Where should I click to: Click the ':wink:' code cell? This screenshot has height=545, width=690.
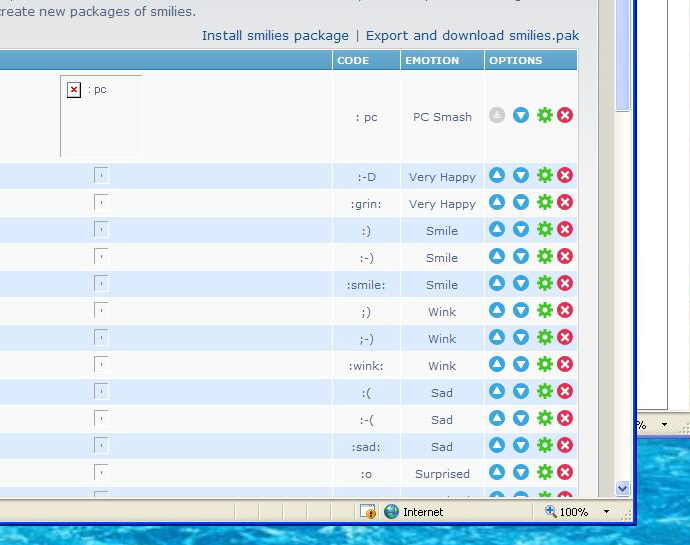point(366,366)
